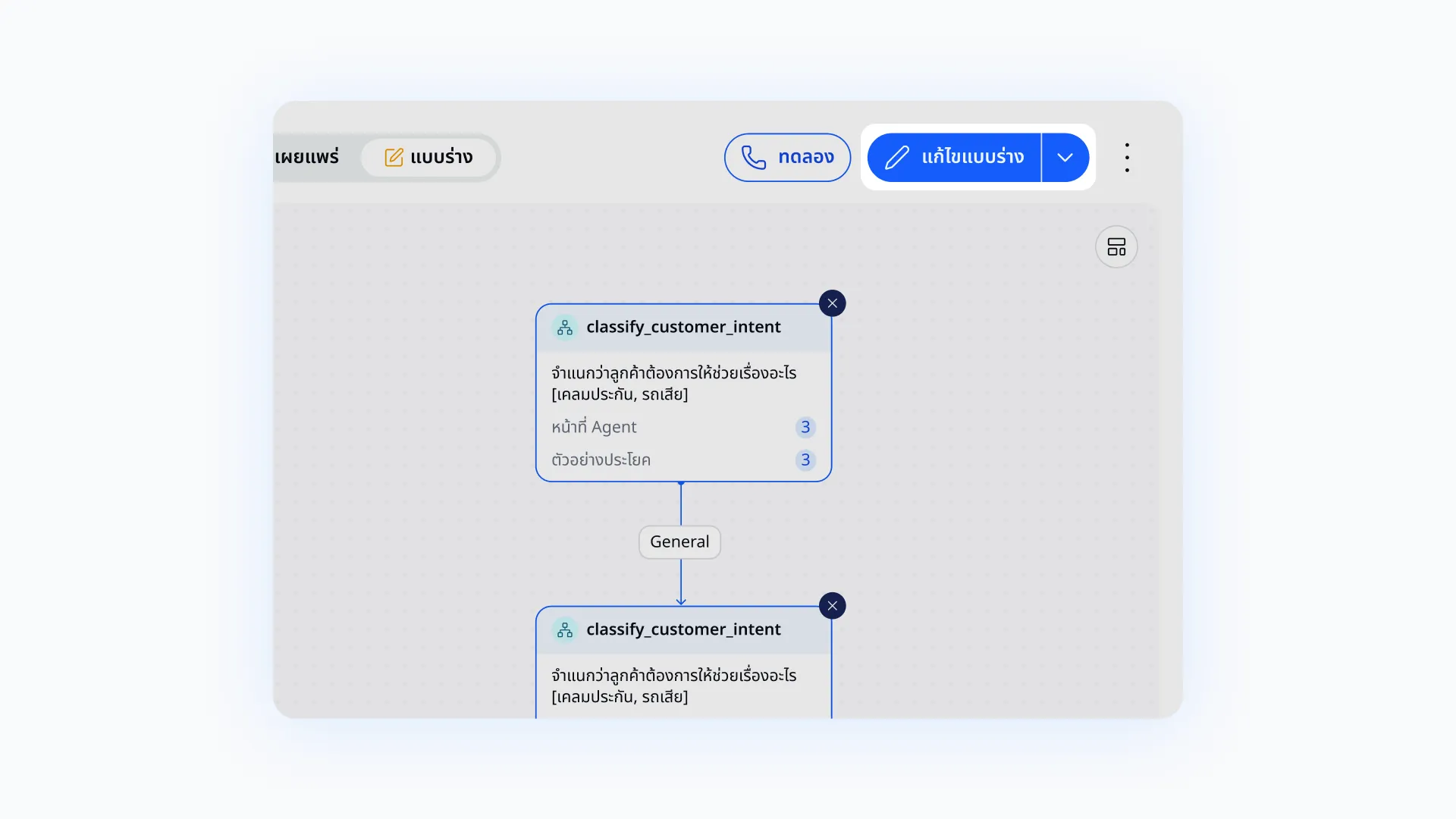
Task: Open the layout arrangement icon button
Action: point(1116,246)
